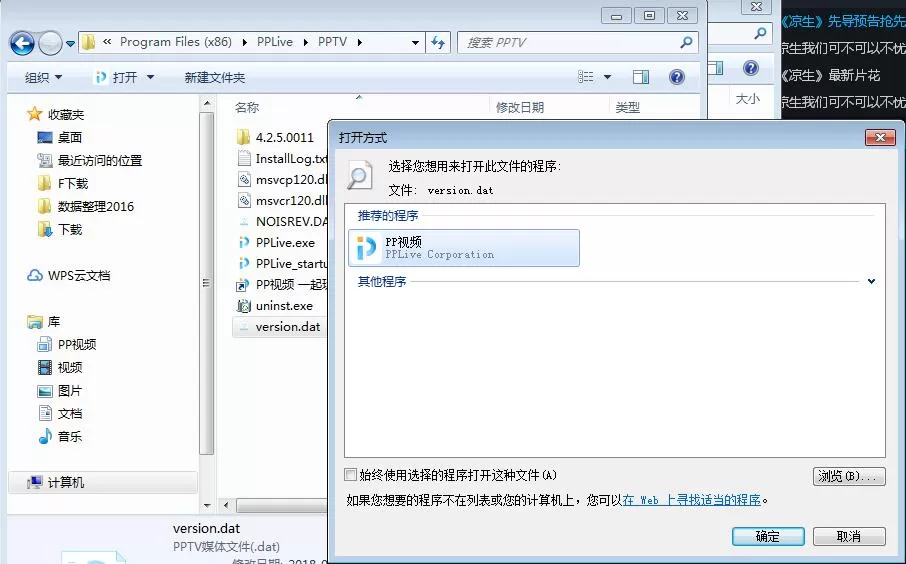Confirm with the 确定 button
Image resolution: width=906 pixels, height=564 pixels.
coord(768,536)
